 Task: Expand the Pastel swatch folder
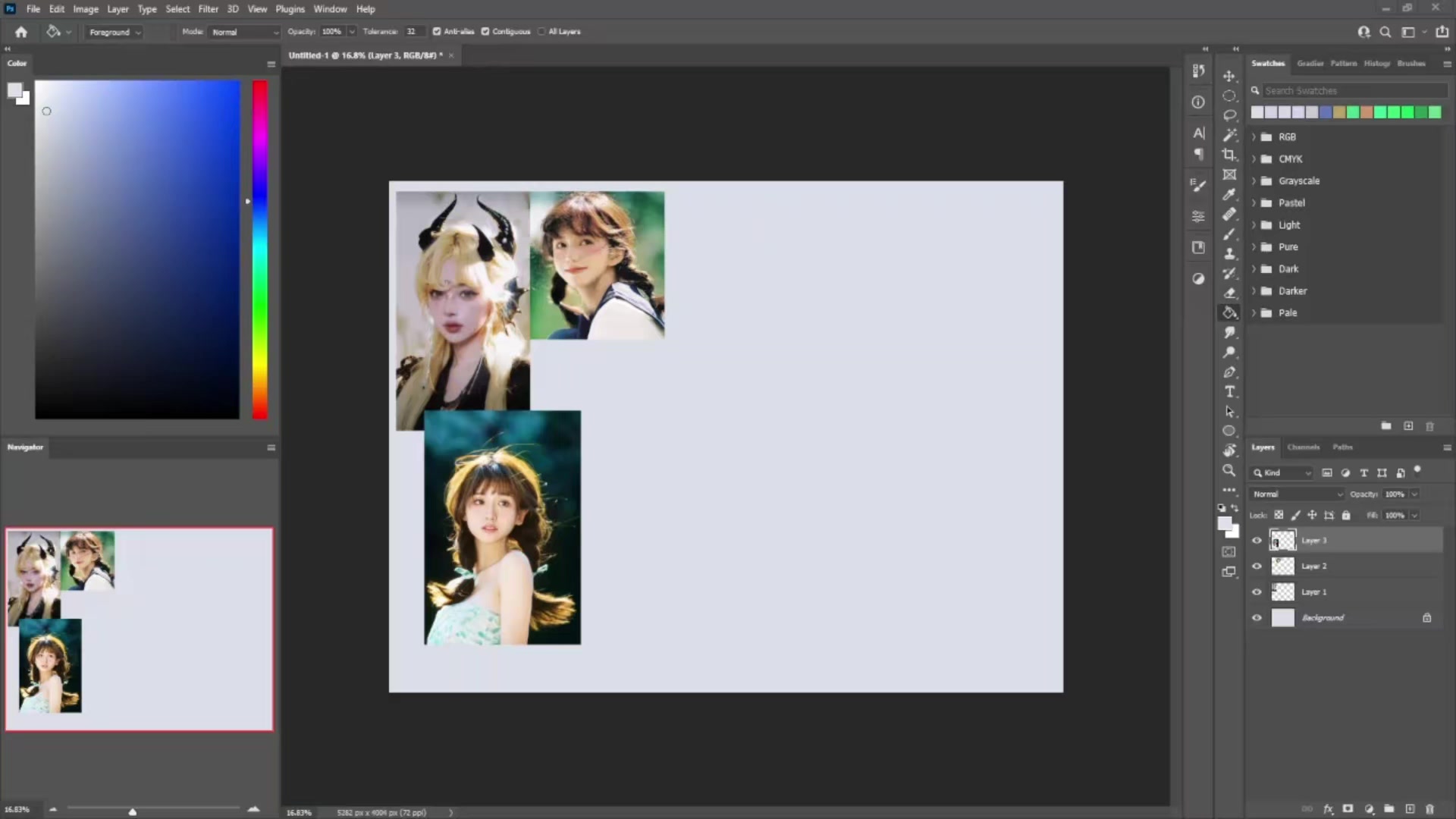click(x=1254, y=203)
